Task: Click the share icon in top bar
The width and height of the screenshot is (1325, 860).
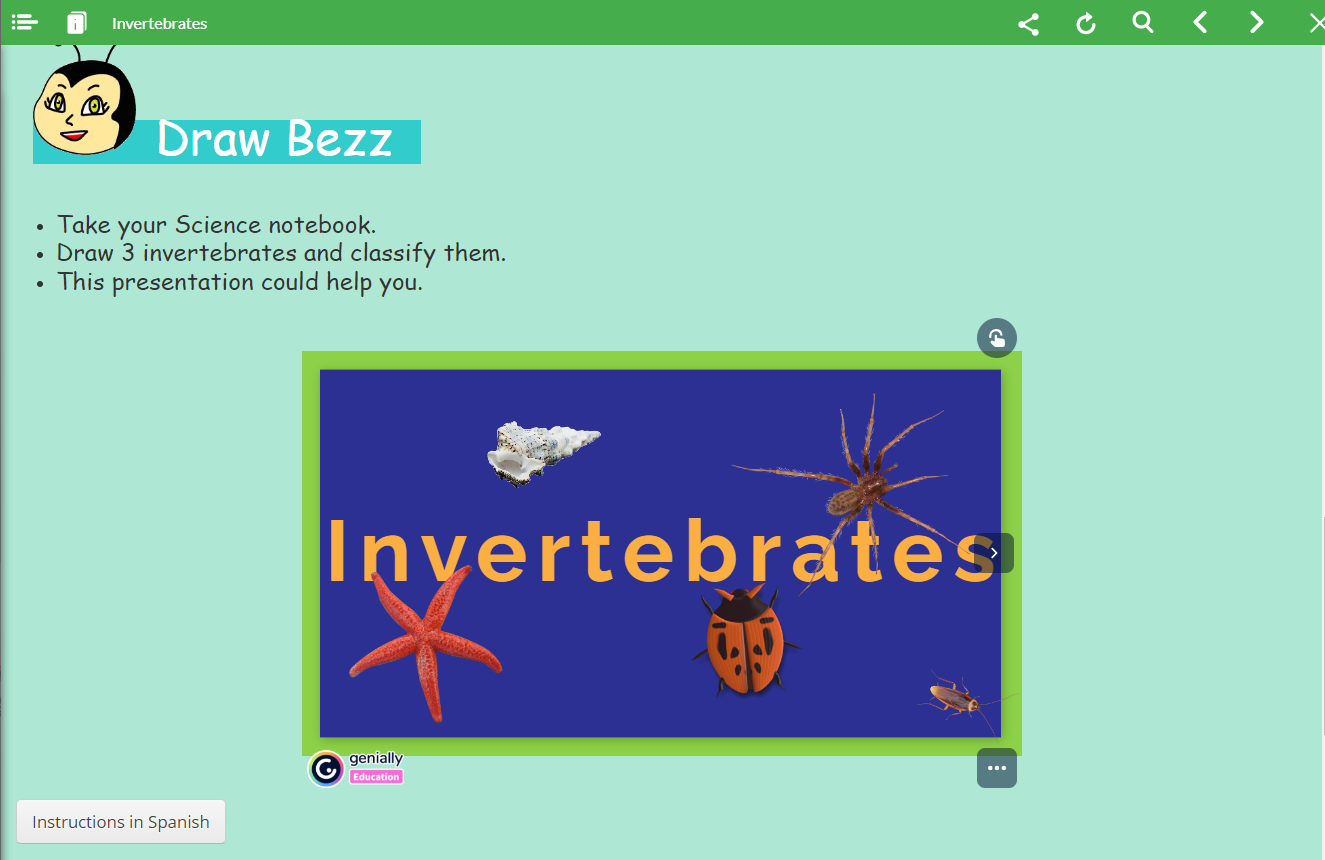Action: coord(1028,23)
